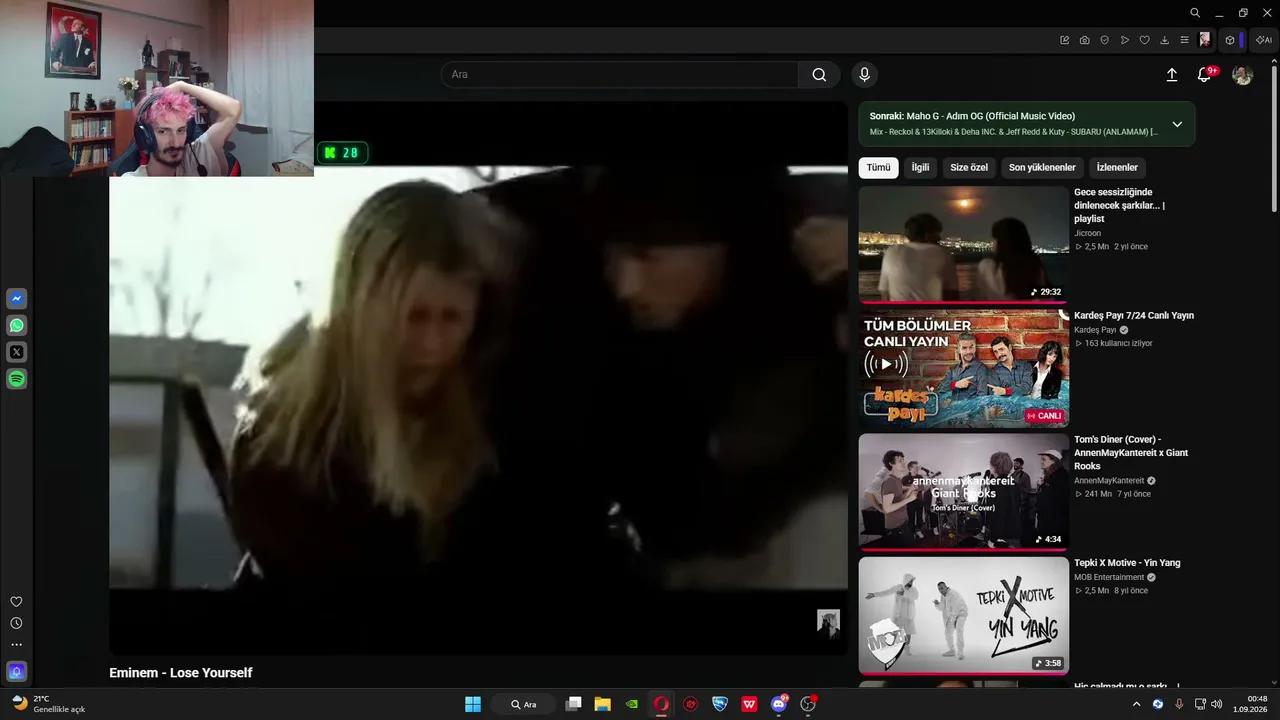Click the 'Jicroon' channel name
The image size is (1280, 720).
click(x=1087, y=234)
